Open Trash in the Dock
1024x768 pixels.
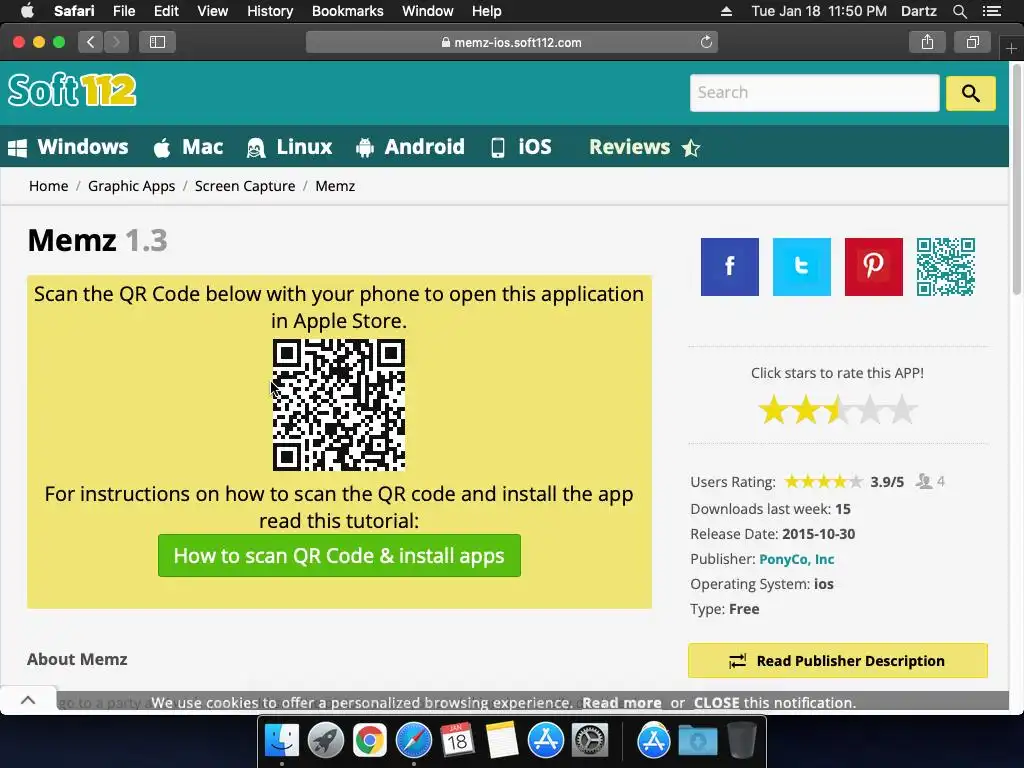click(742, 741)
